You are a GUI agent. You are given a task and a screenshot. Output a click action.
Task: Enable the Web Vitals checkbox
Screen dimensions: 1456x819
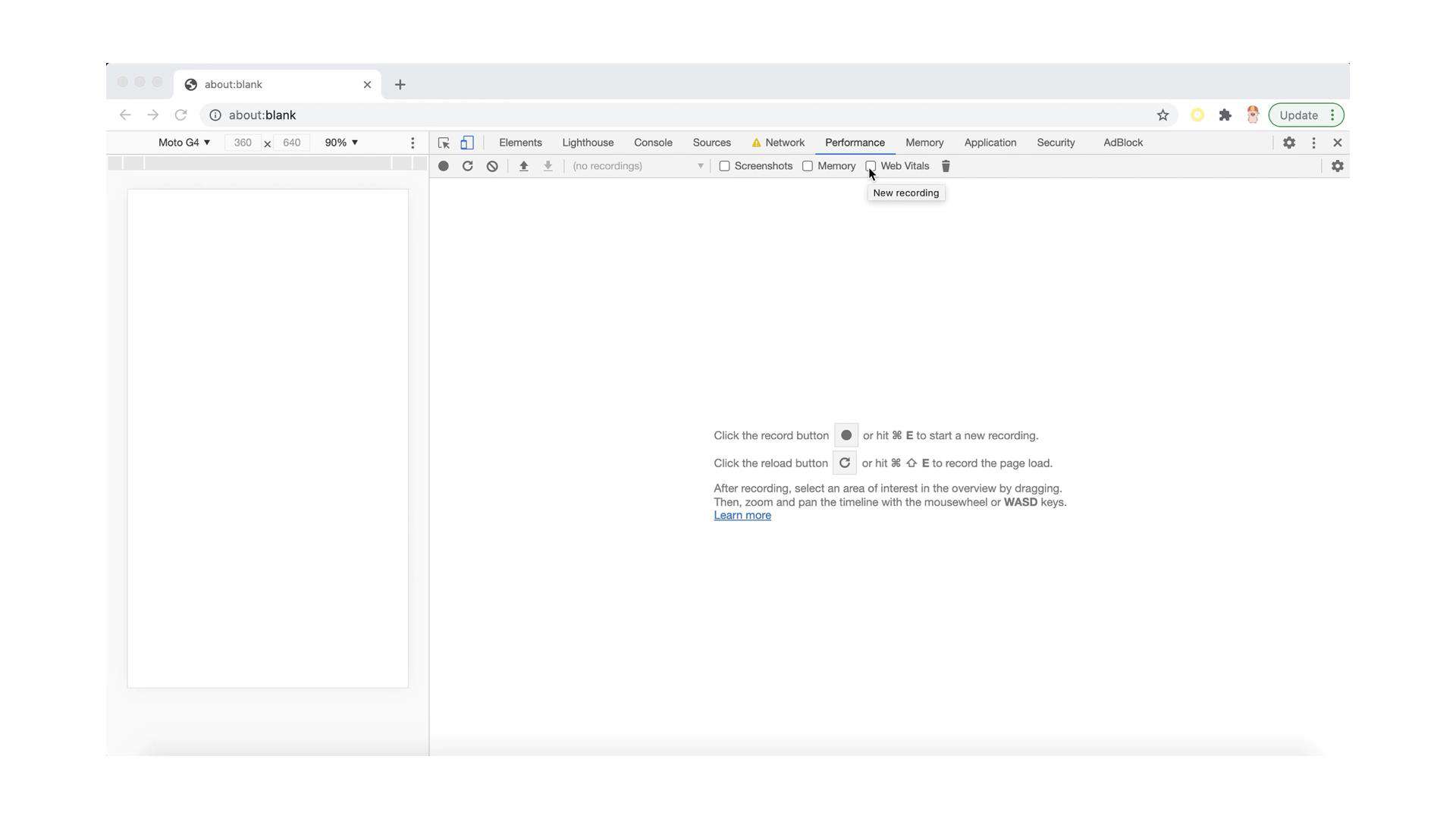(x=869, y=166)
